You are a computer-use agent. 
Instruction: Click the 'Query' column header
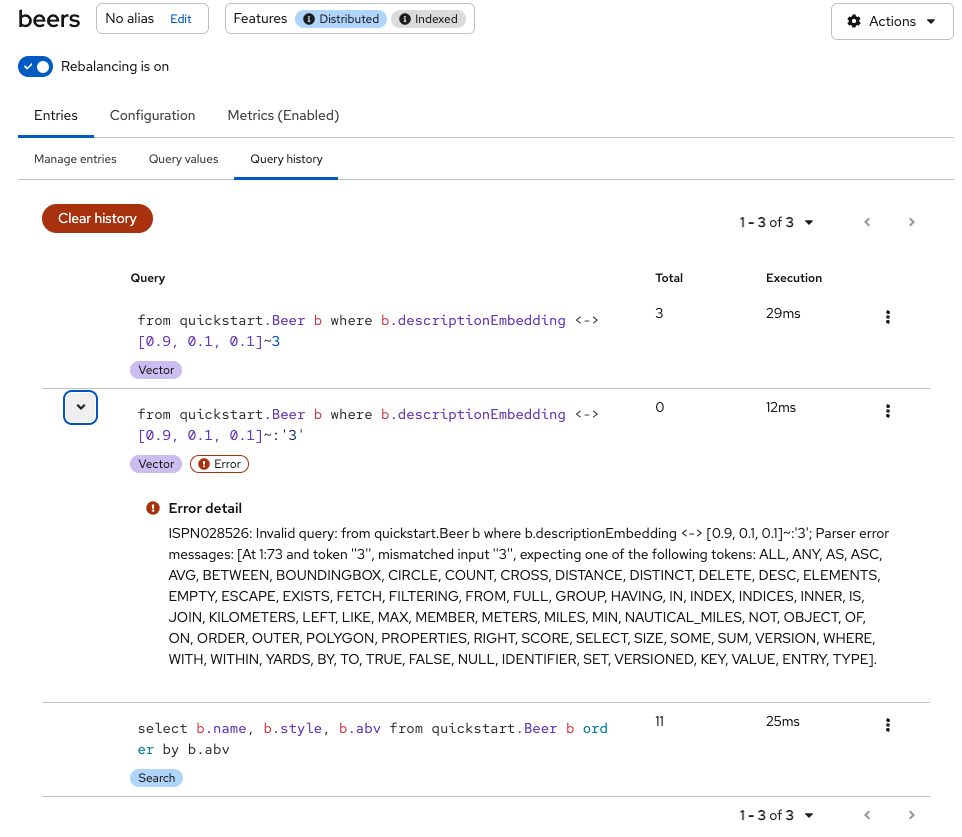tap(147, 278)
